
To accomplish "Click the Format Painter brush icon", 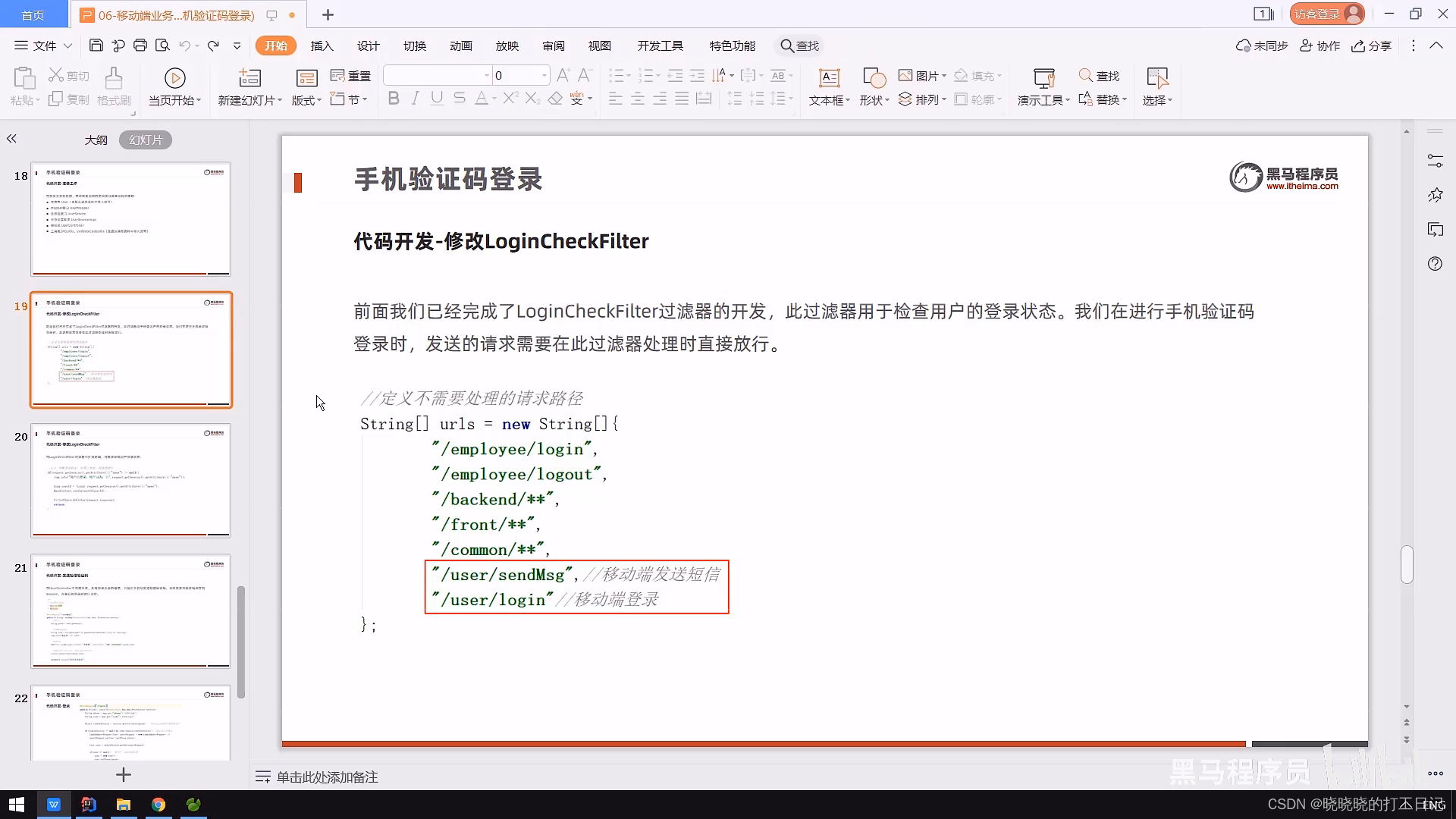I will point(114,78).
